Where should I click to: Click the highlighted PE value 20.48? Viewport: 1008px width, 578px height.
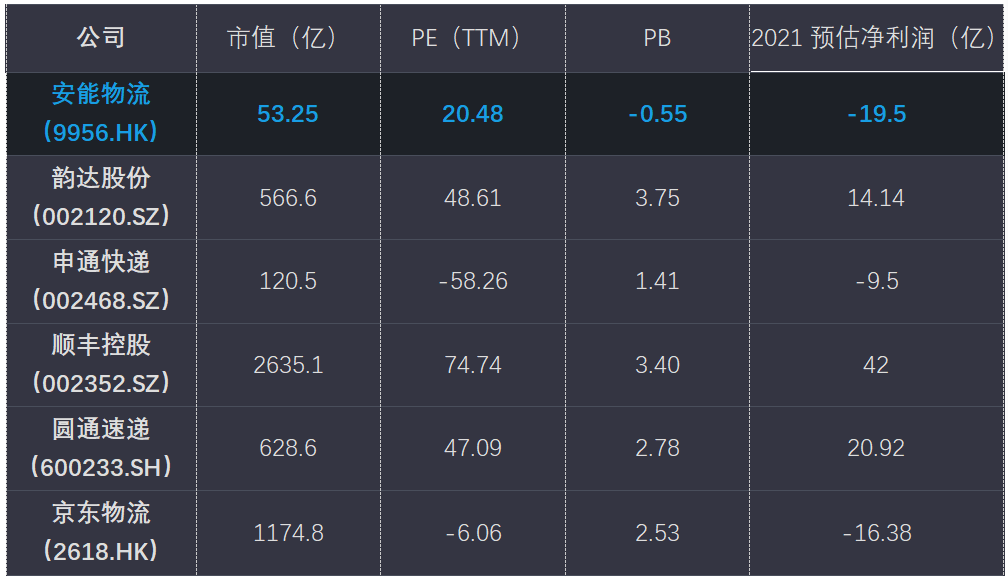tap(472, 114)
